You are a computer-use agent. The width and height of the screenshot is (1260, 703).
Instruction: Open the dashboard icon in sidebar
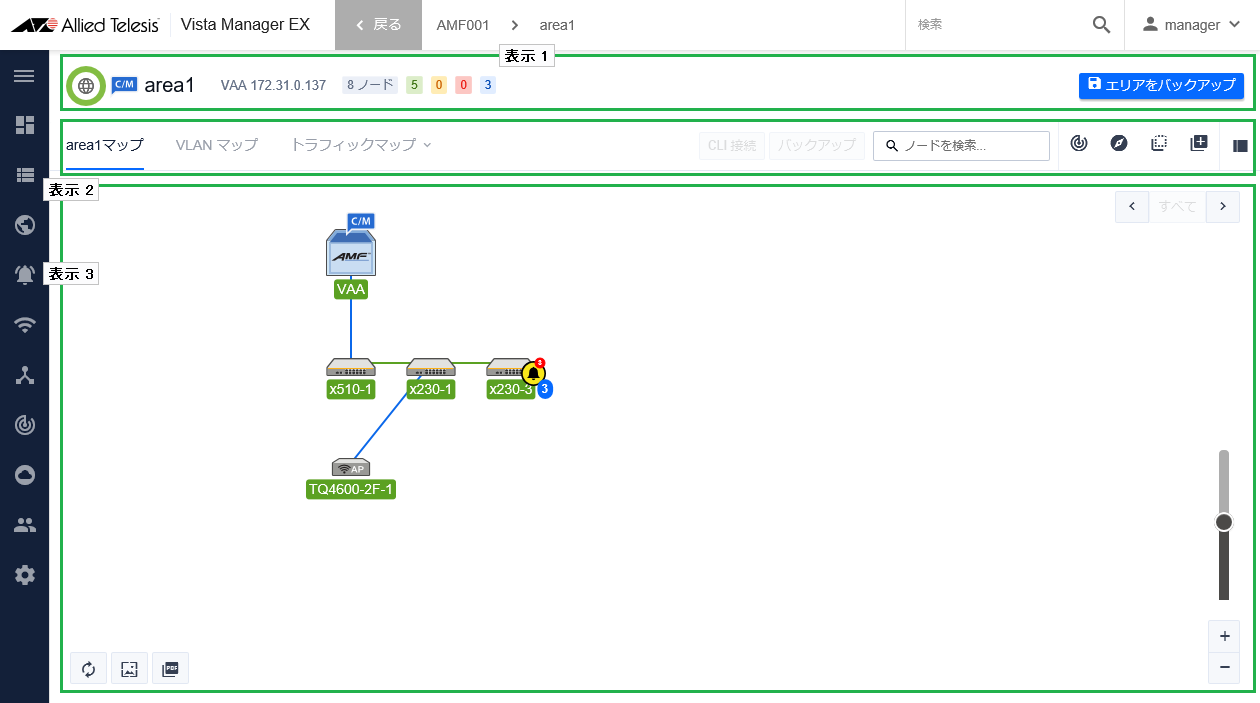[x=24, y=125]
